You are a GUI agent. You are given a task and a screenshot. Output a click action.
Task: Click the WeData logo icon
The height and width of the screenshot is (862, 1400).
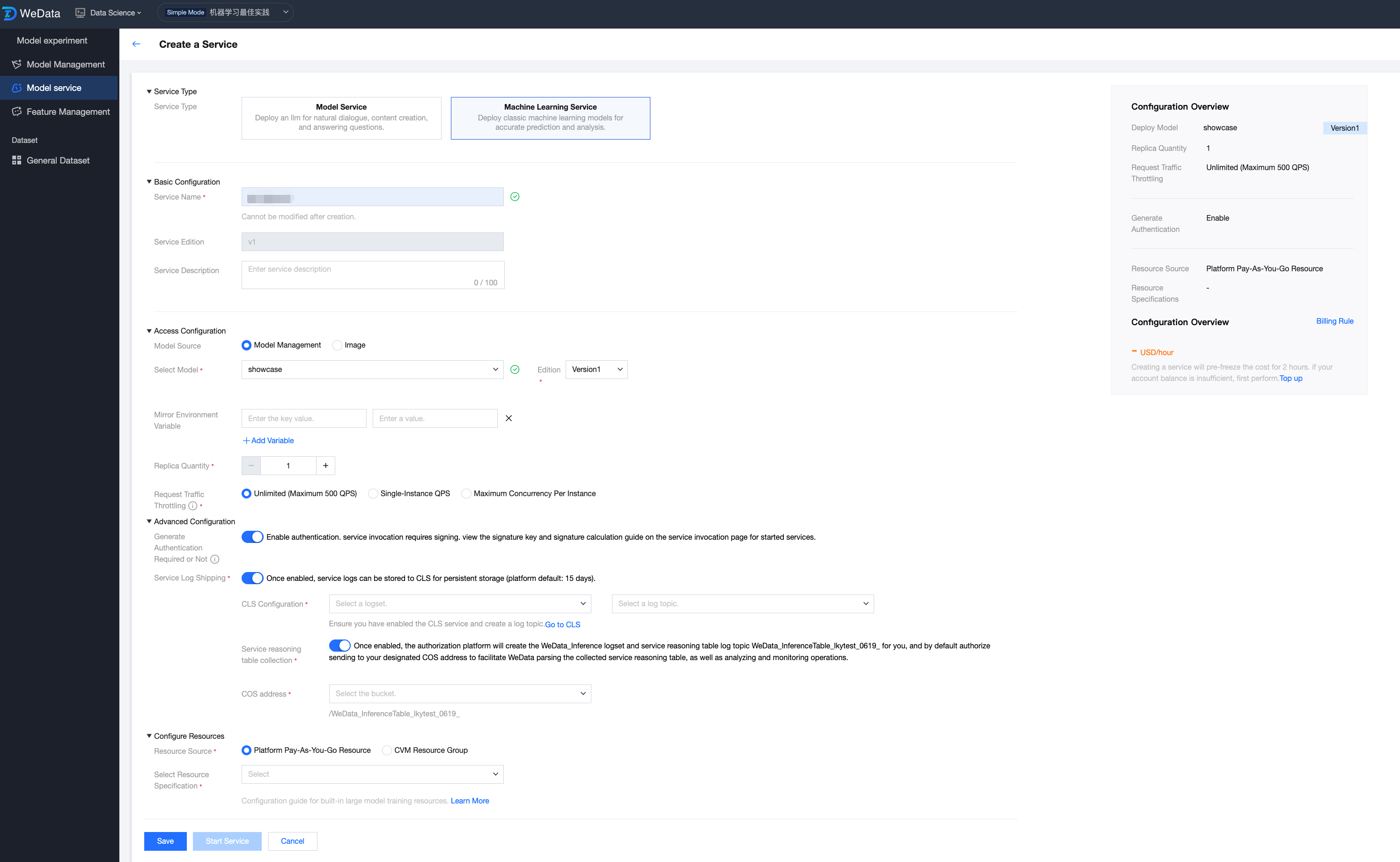(x=10, y=13)
